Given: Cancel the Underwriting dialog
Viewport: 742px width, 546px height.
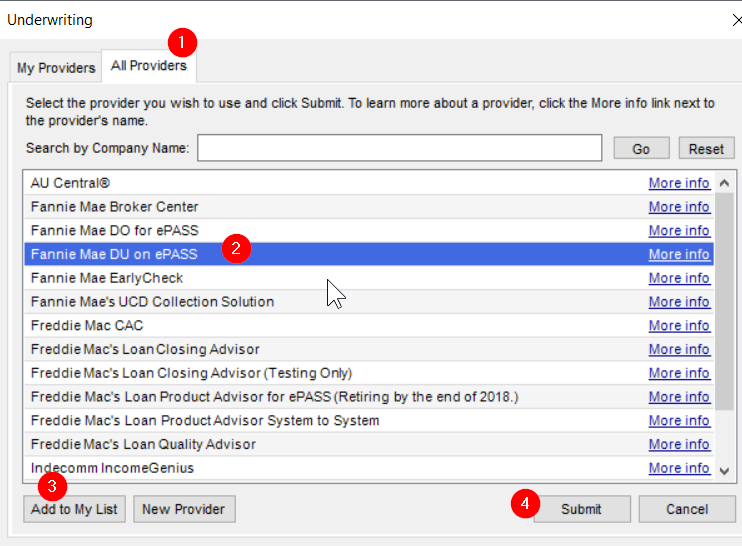Looking at the screenshot, I should (x=687, y=509).
